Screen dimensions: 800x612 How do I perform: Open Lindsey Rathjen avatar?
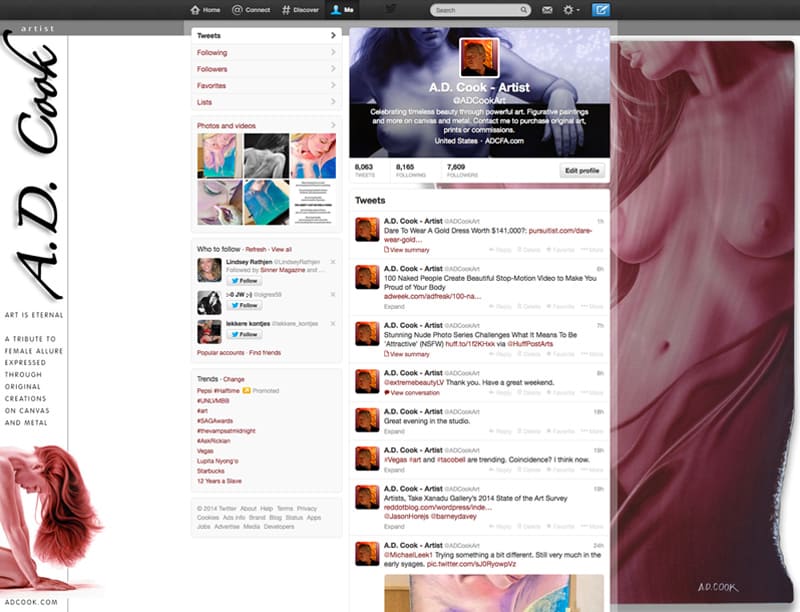click(x=209, y=270)
